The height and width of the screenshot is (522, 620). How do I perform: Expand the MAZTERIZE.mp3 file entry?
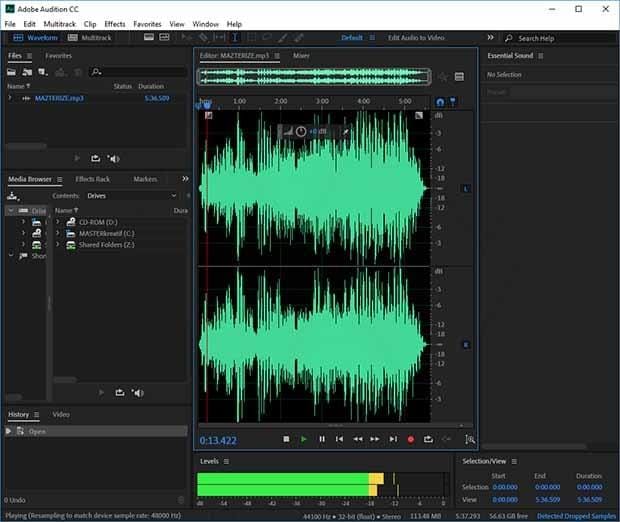(x=10, y=98)
